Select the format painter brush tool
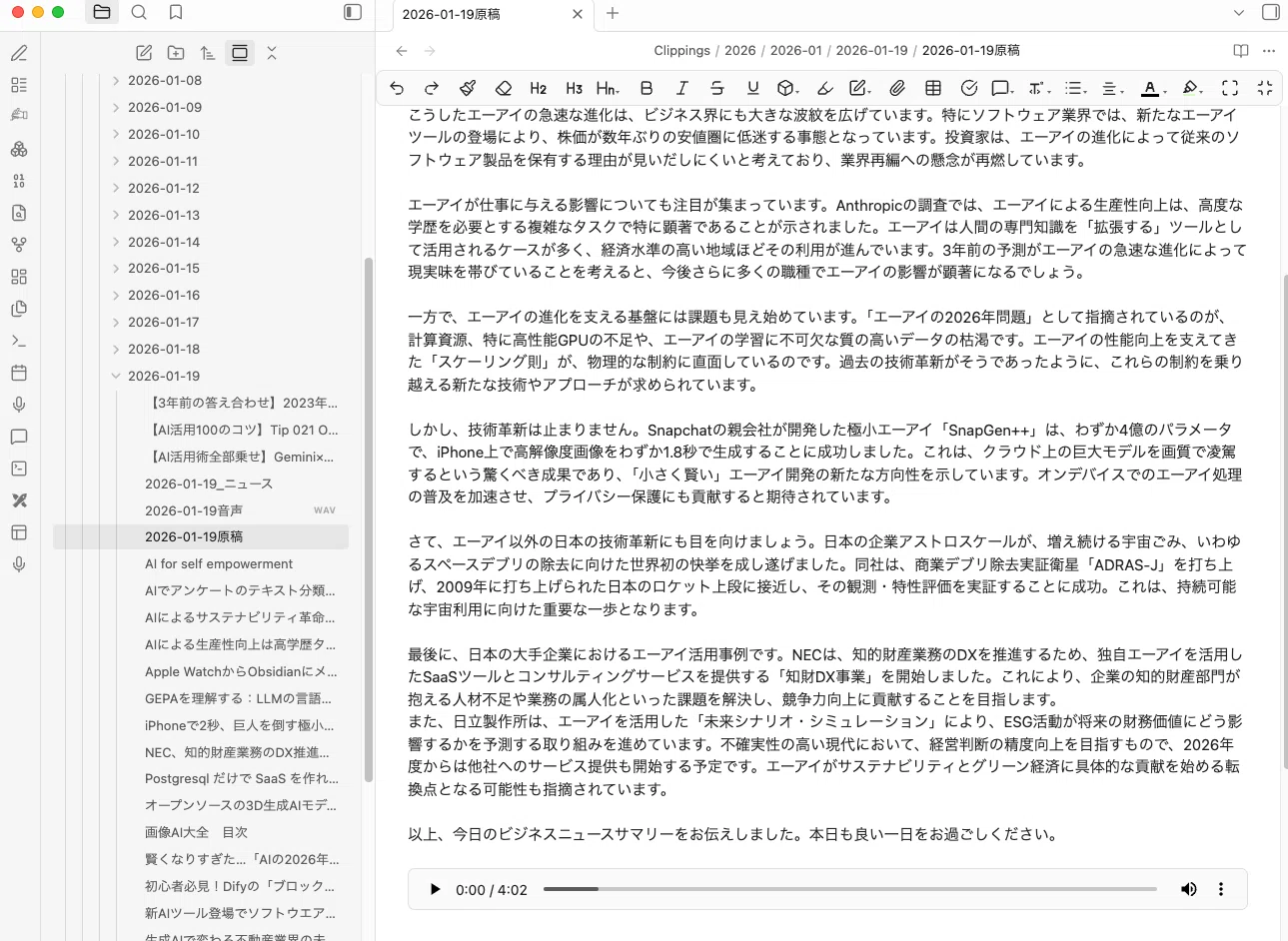The height and width of the screenshot is (941, 1288). (468, 88)
